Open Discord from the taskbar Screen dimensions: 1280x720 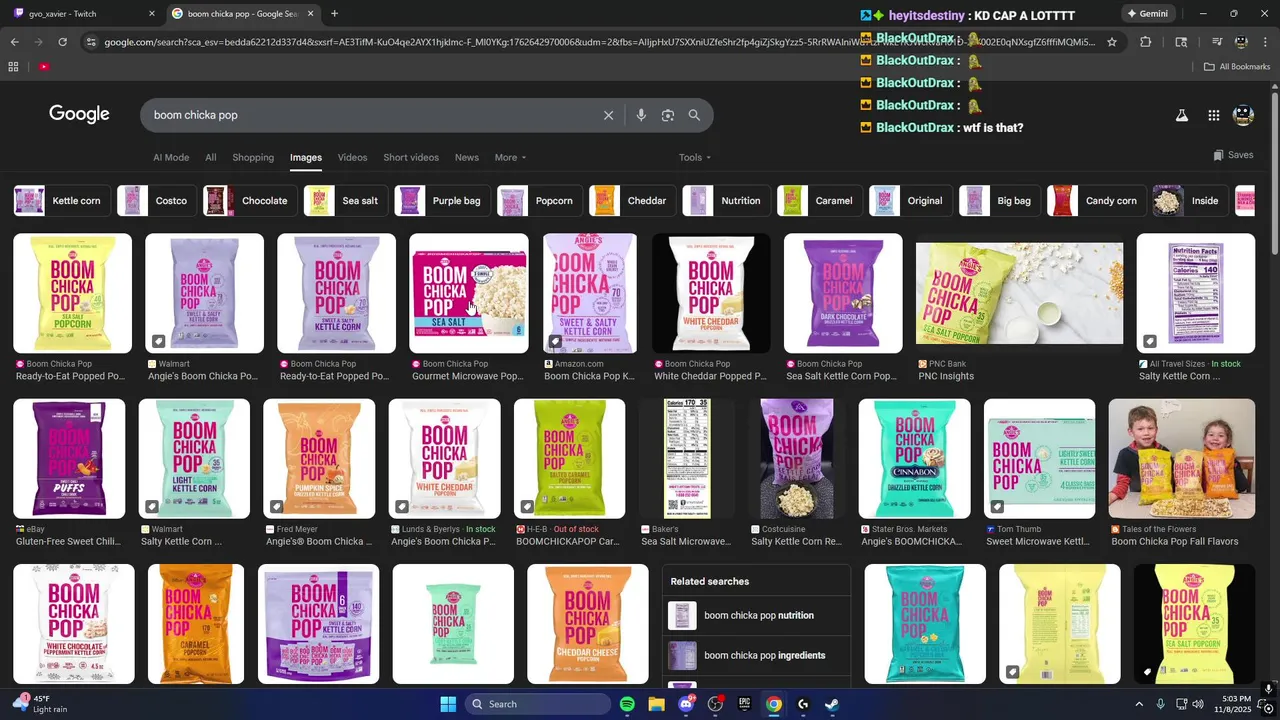tap(686, 704)
